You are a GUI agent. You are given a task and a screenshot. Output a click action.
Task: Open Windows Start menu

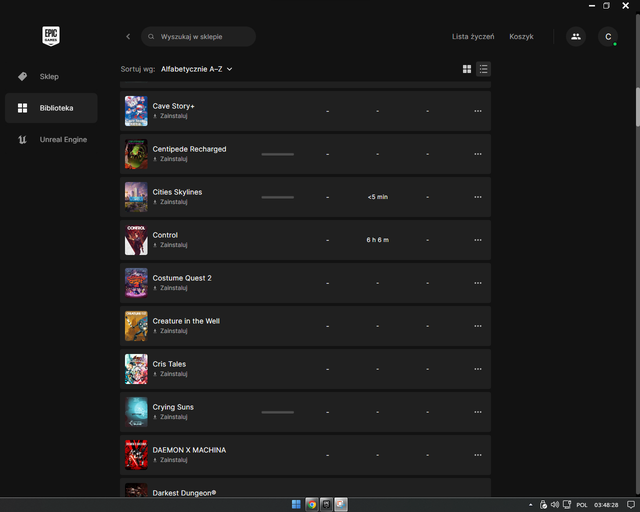point(296,505)
